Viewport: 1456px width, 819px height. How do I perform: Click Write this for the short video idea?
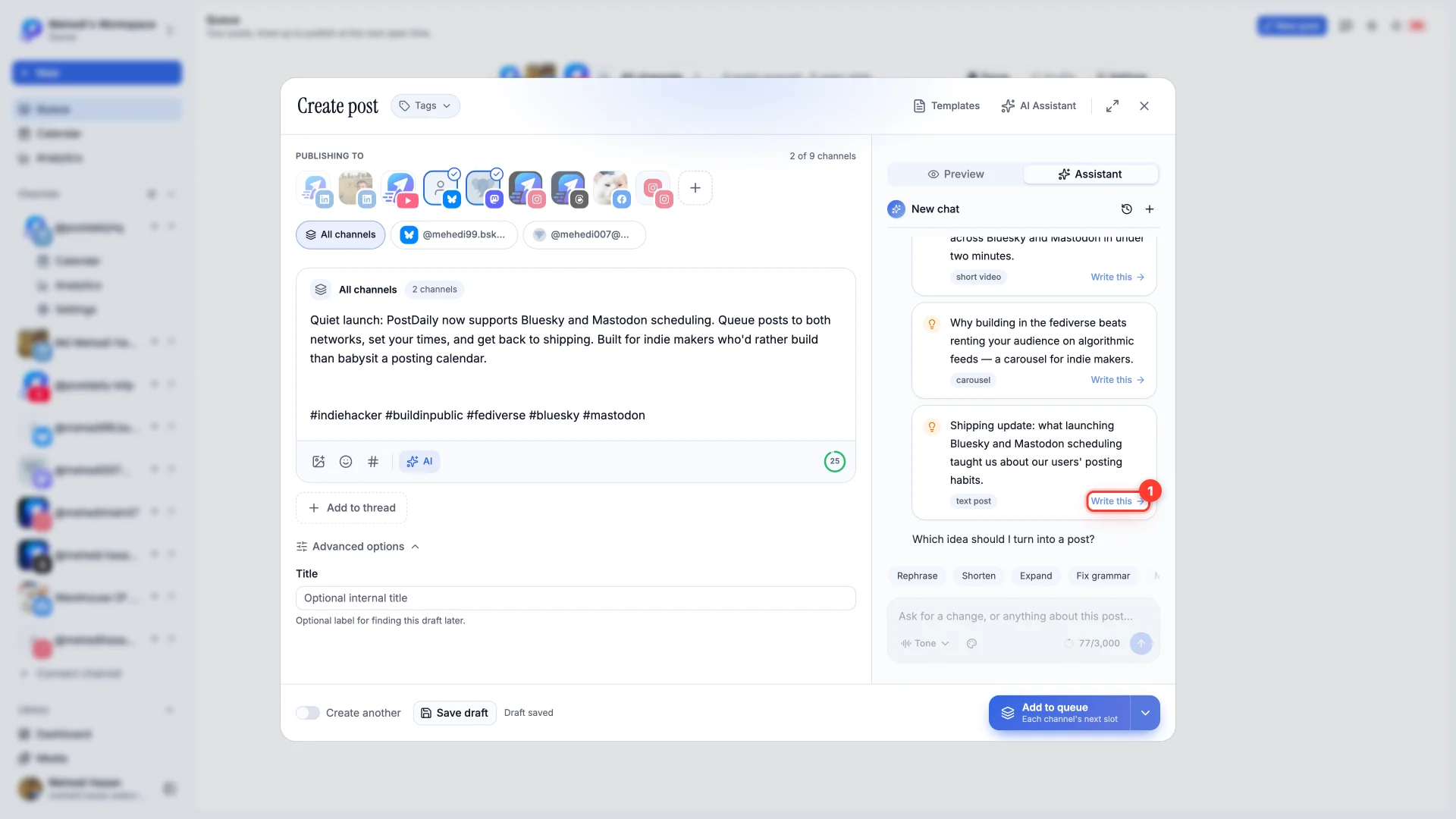(x=1118, y=278)
